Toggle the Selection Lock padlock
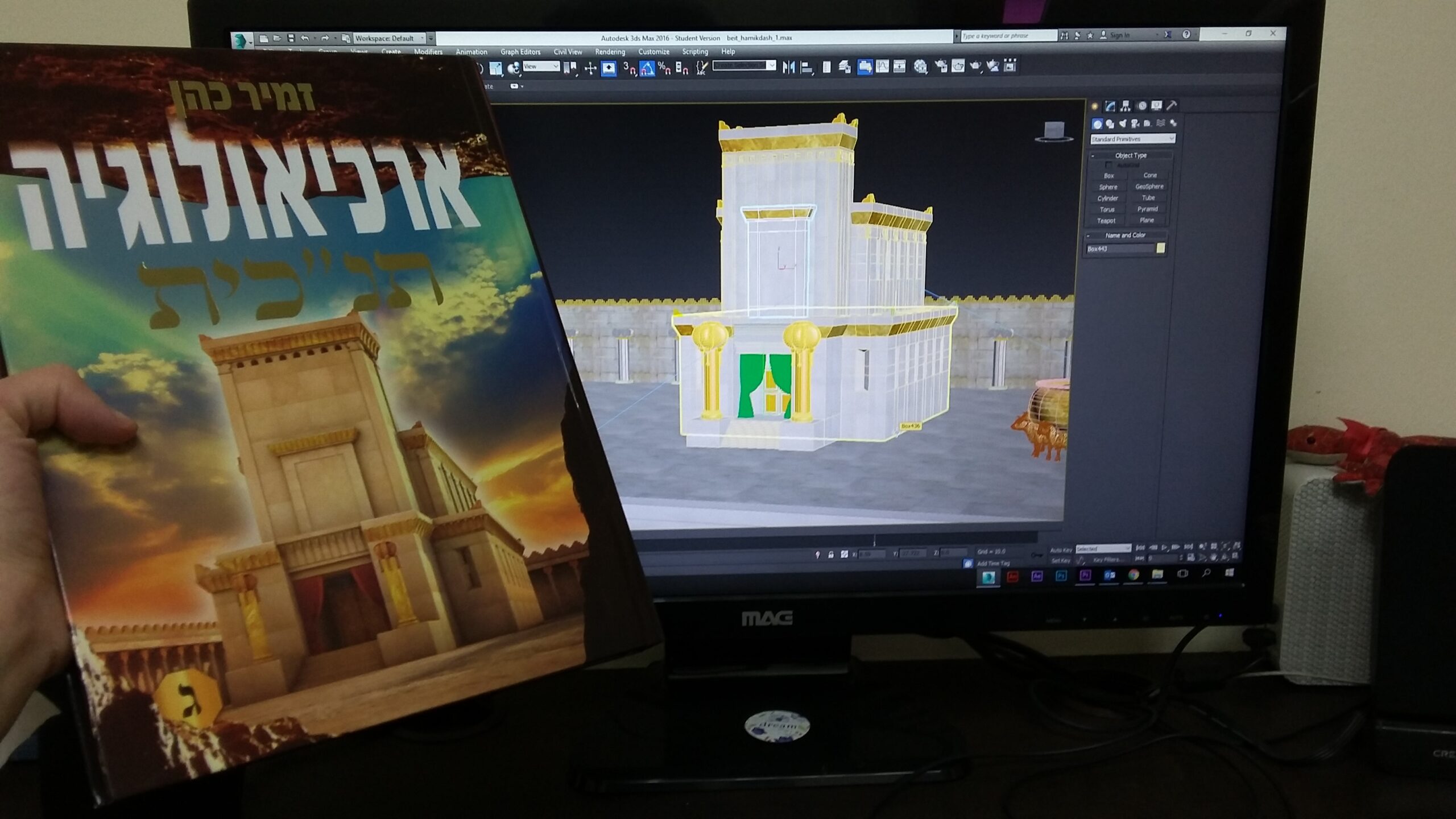The width and height of the screenshot is (1456, 819). pos(831,555)
